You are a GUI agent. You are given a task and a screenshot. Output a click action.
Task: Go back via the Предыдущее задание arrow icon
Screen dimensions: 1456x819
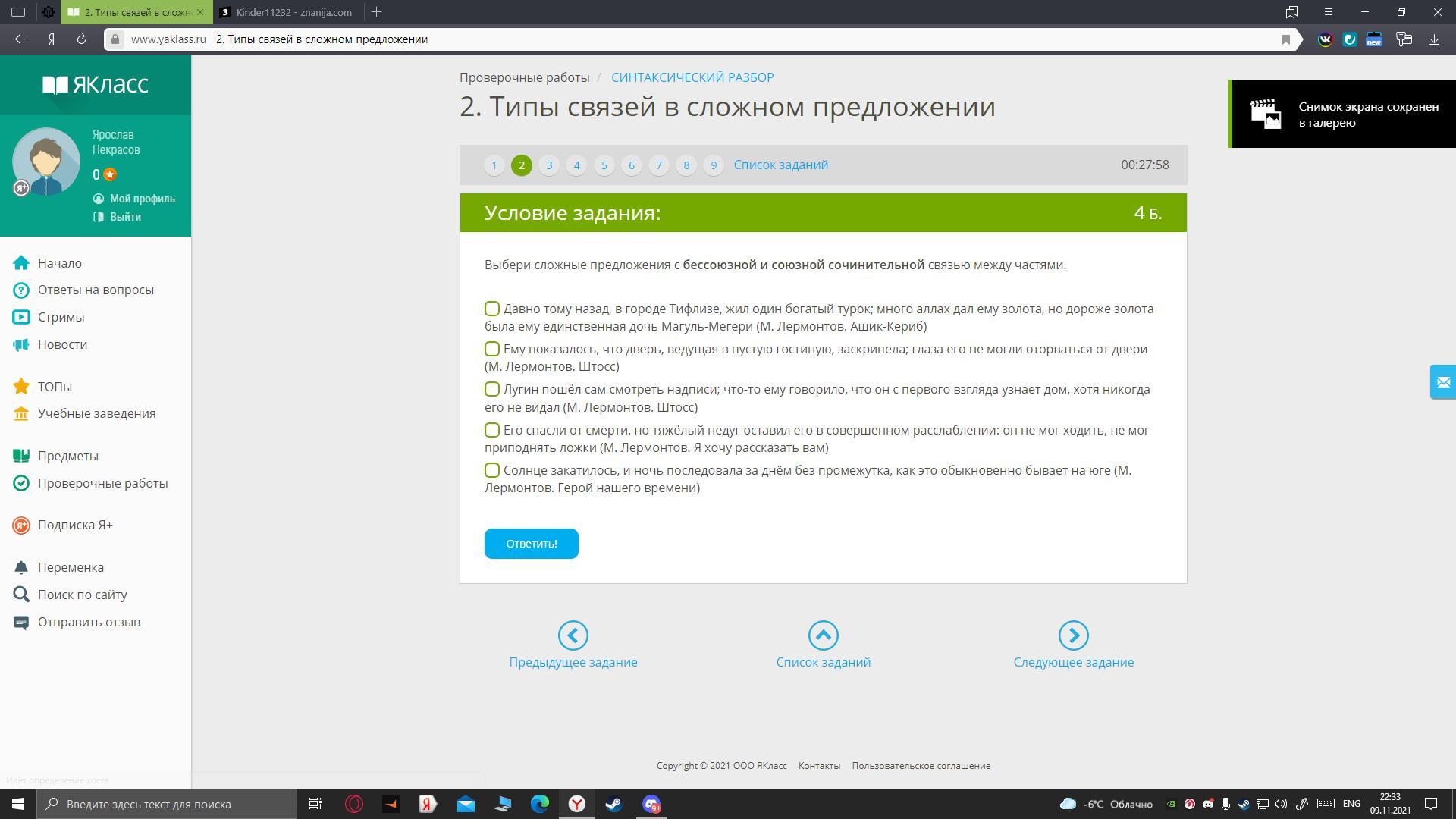573,635
